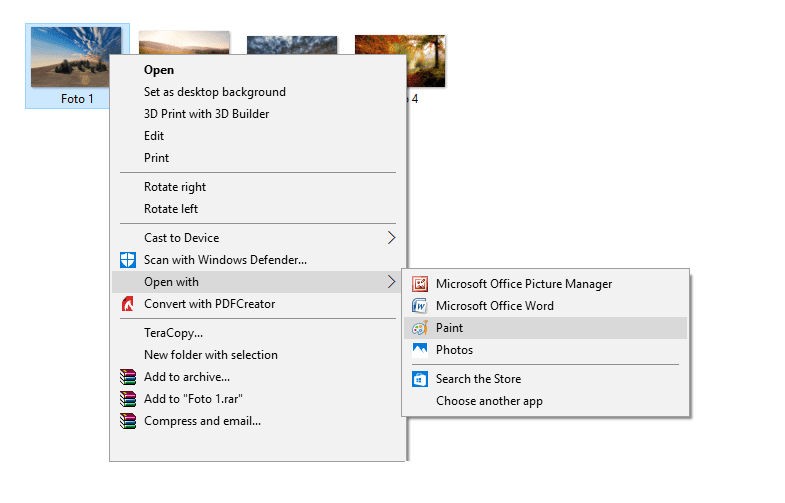Click the Photos app icon

click(420, 349)
